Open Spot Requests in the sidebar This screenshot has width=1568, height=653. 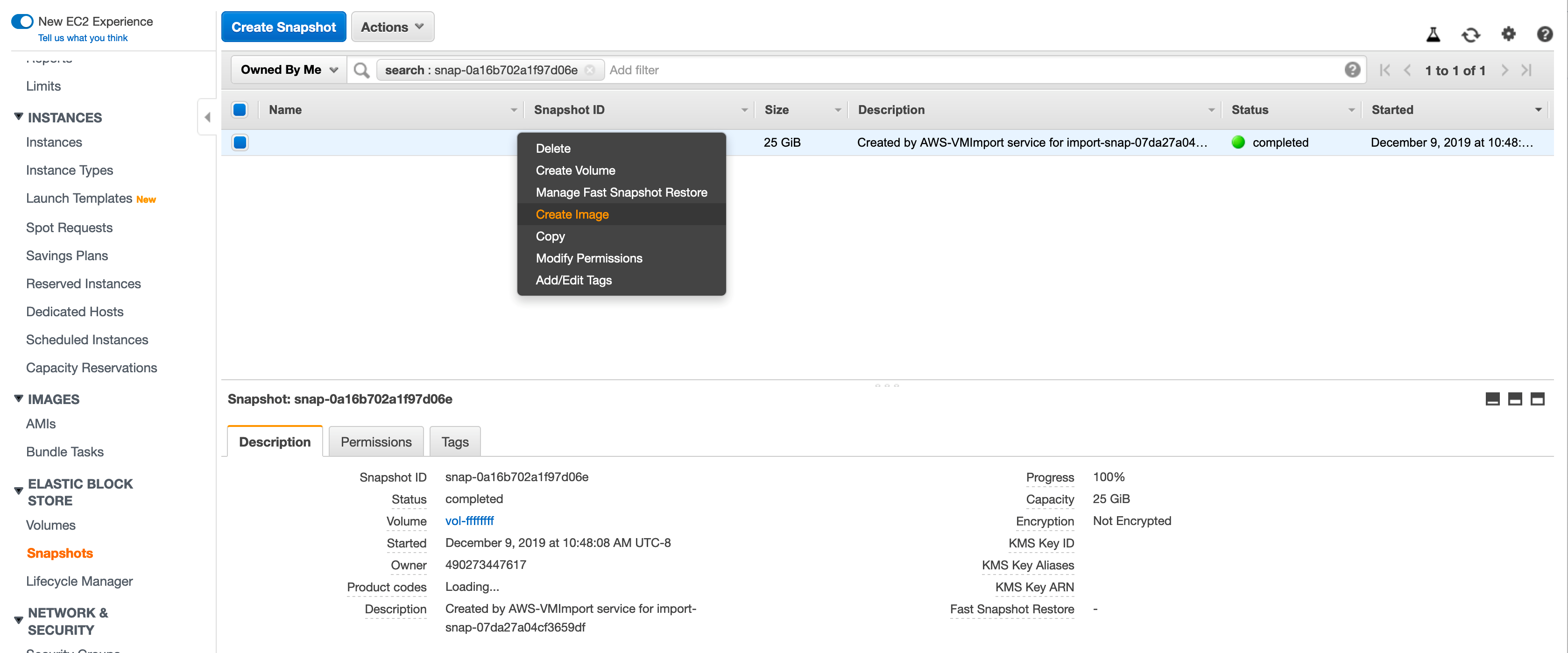click(x=70, y=228)
